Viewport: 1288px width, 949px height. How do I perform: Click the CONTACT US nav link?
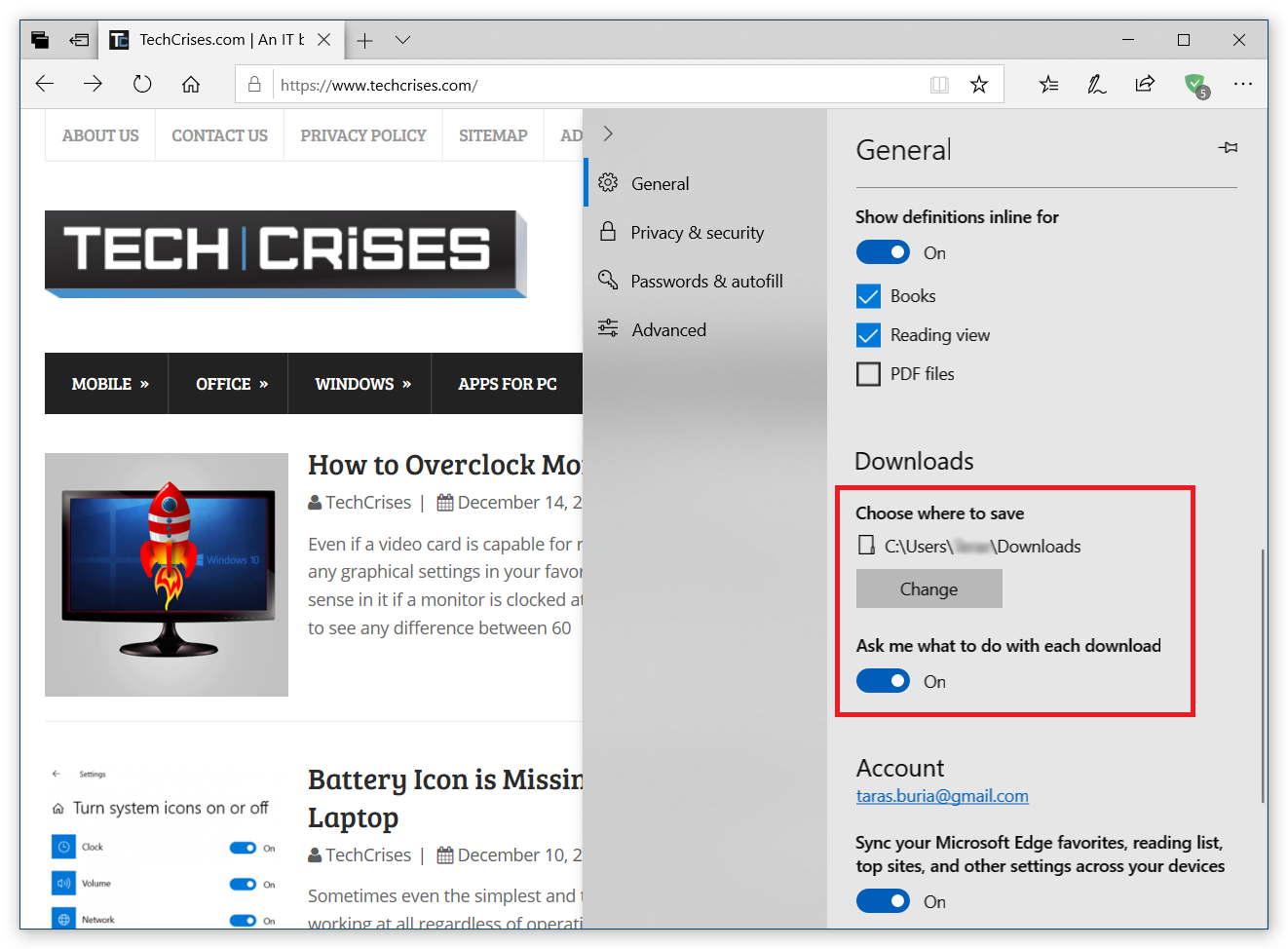click(219, 135)
